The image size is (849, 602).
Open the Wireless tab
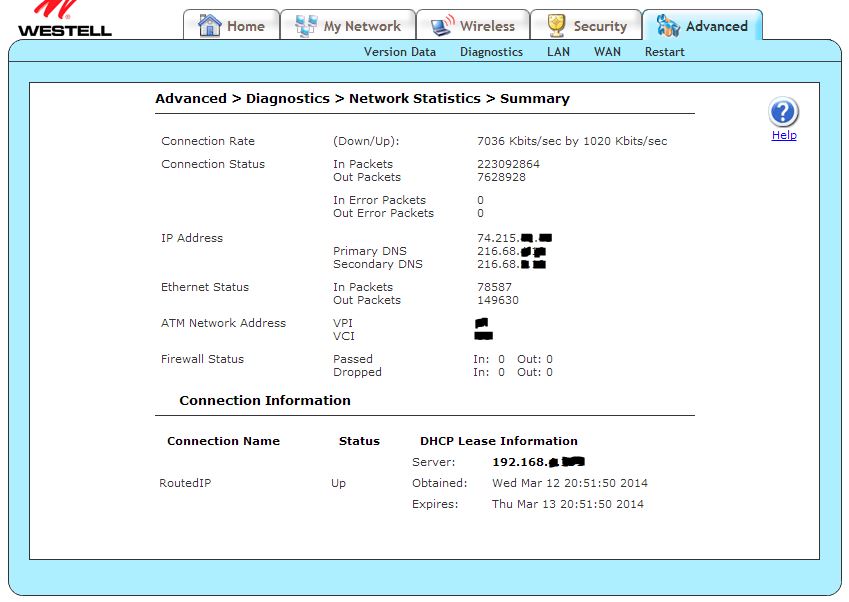[473, 25]
